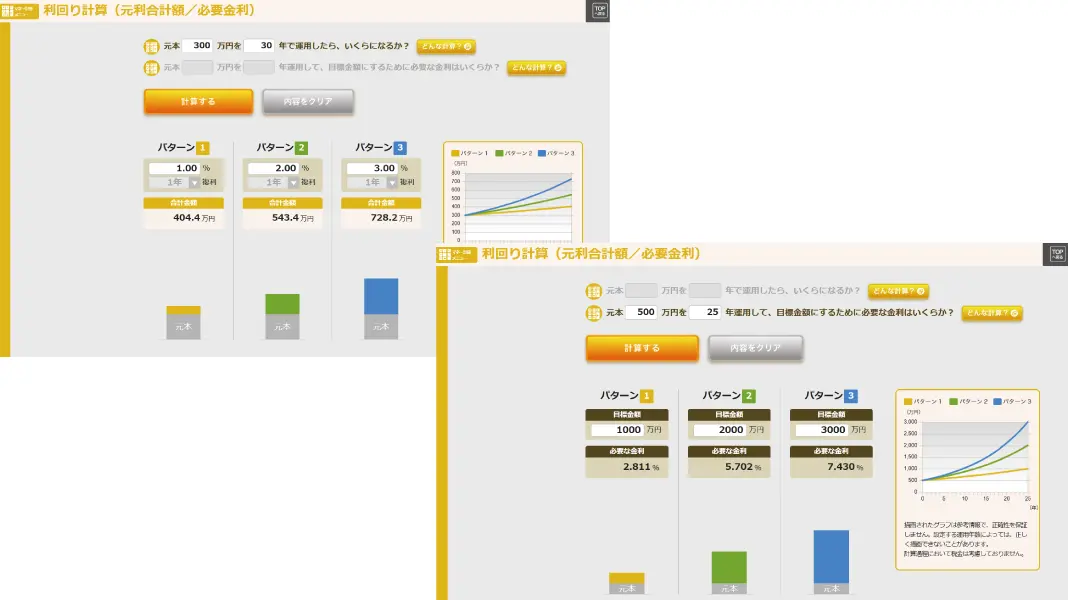The height and width of the screenshot is (600, 1068).
Task: Click disabled principal field in lower-right first row
Action: (x=641, y=291)
